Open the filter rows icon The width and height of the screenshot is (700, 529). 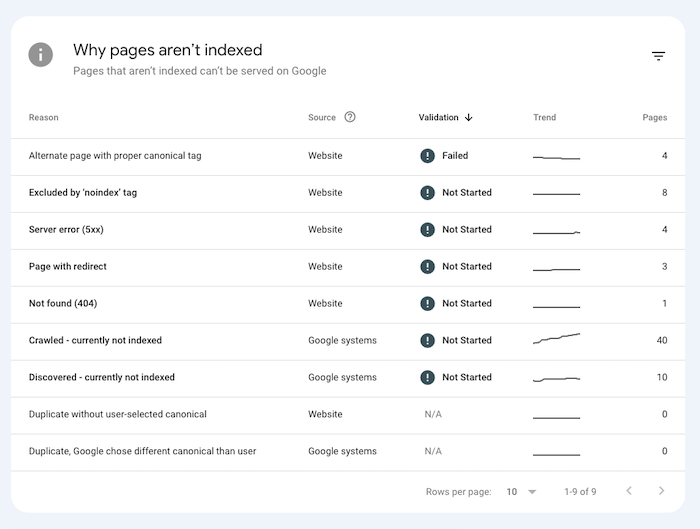point(658,57)
